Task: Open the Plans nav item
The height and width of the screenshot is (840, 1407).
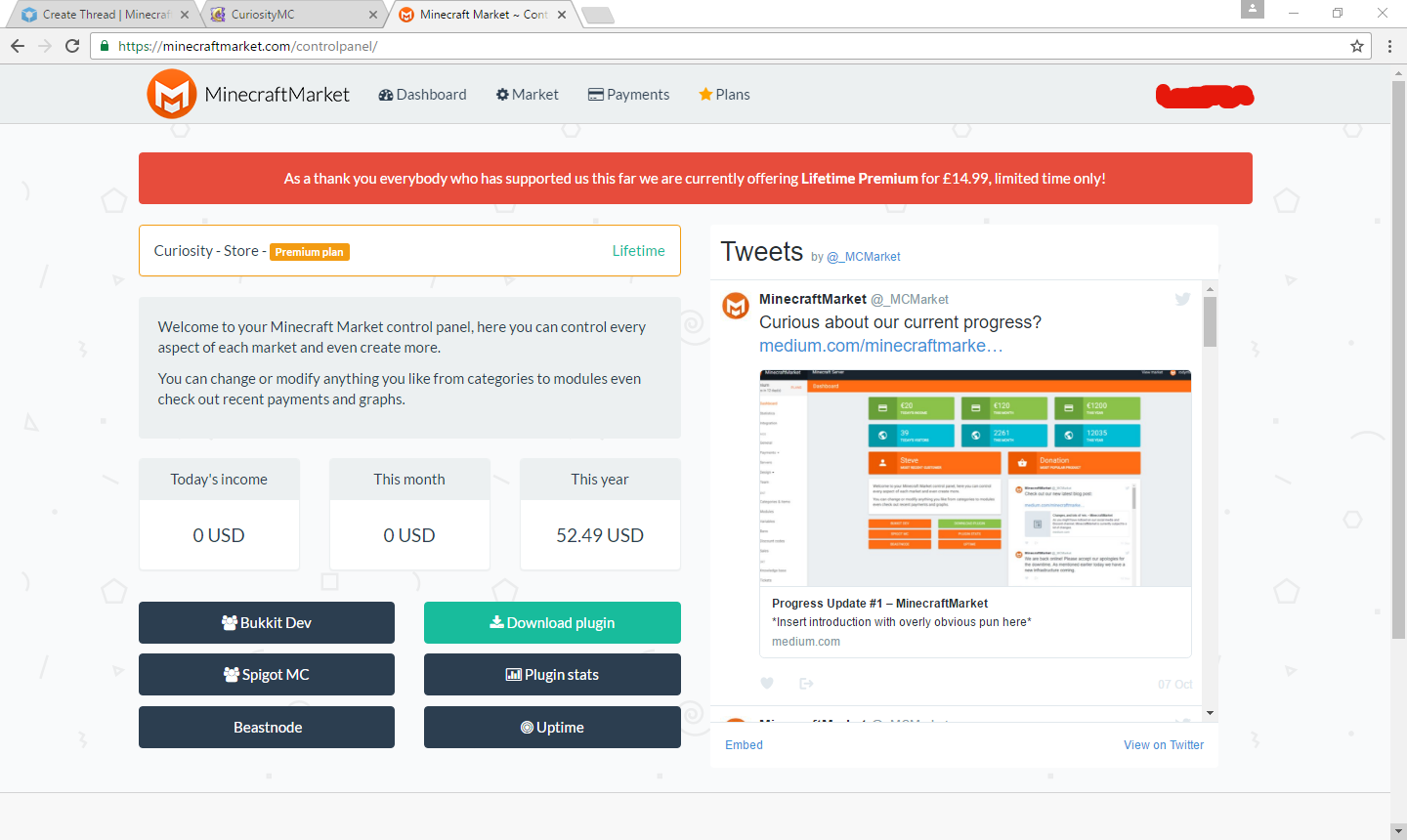Action: [x=724, y=95]
